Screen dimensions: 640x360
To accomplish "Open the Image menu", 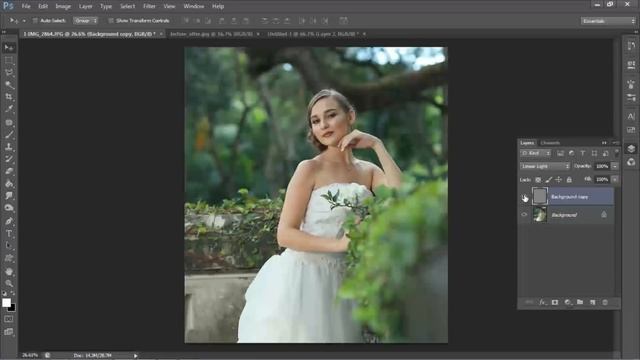I will tap(63, 6).
